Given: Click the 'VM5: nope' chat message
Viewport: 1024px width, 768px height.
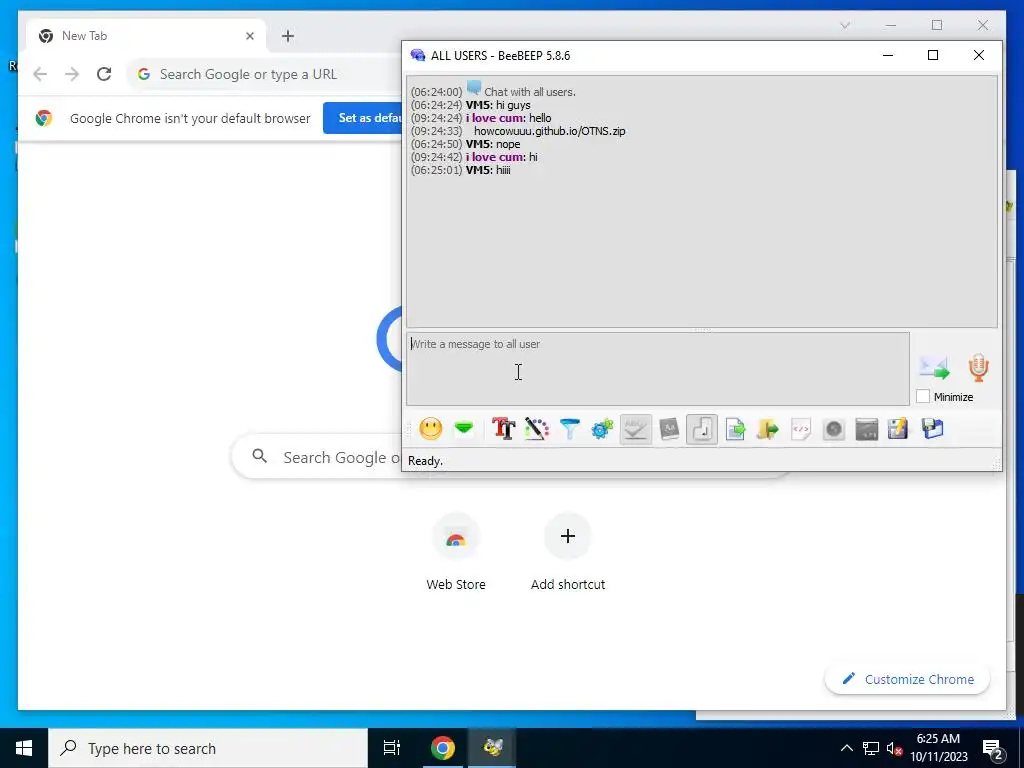Looking at the screenshot, I should 492,144.
